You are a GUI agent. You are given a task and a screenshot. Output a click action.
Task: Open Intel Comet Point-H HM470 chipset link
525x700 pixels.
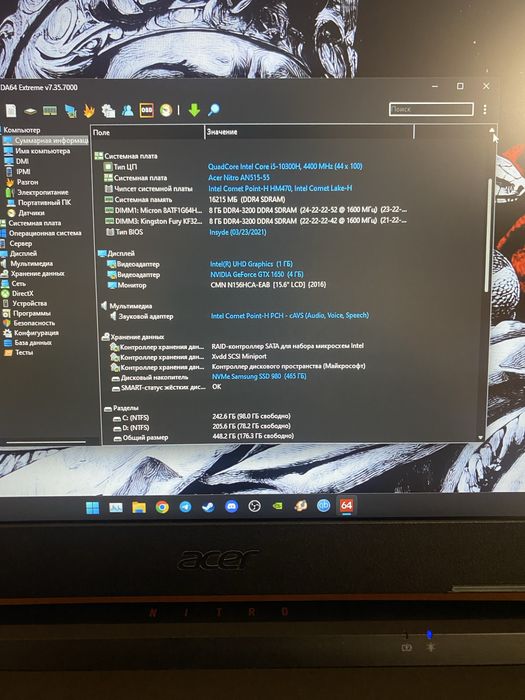click(x=280, y=188)
